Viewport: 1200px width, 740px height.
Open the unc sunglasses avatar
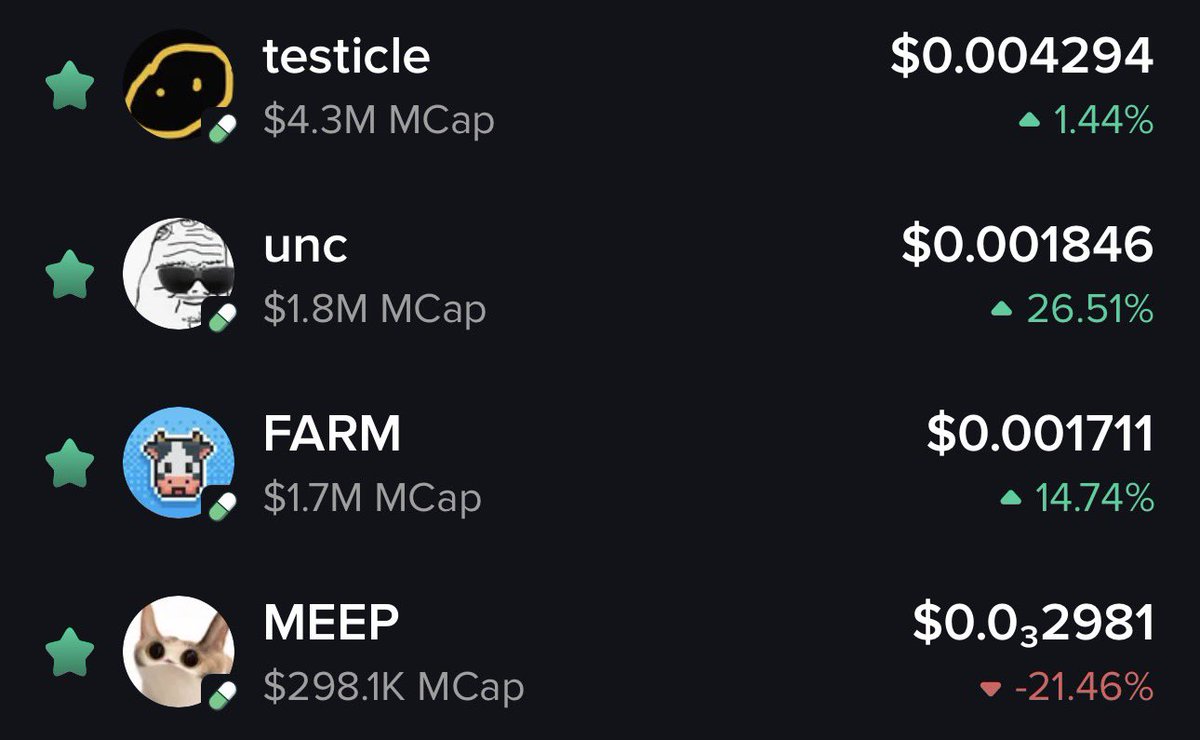tap(178, 272)
